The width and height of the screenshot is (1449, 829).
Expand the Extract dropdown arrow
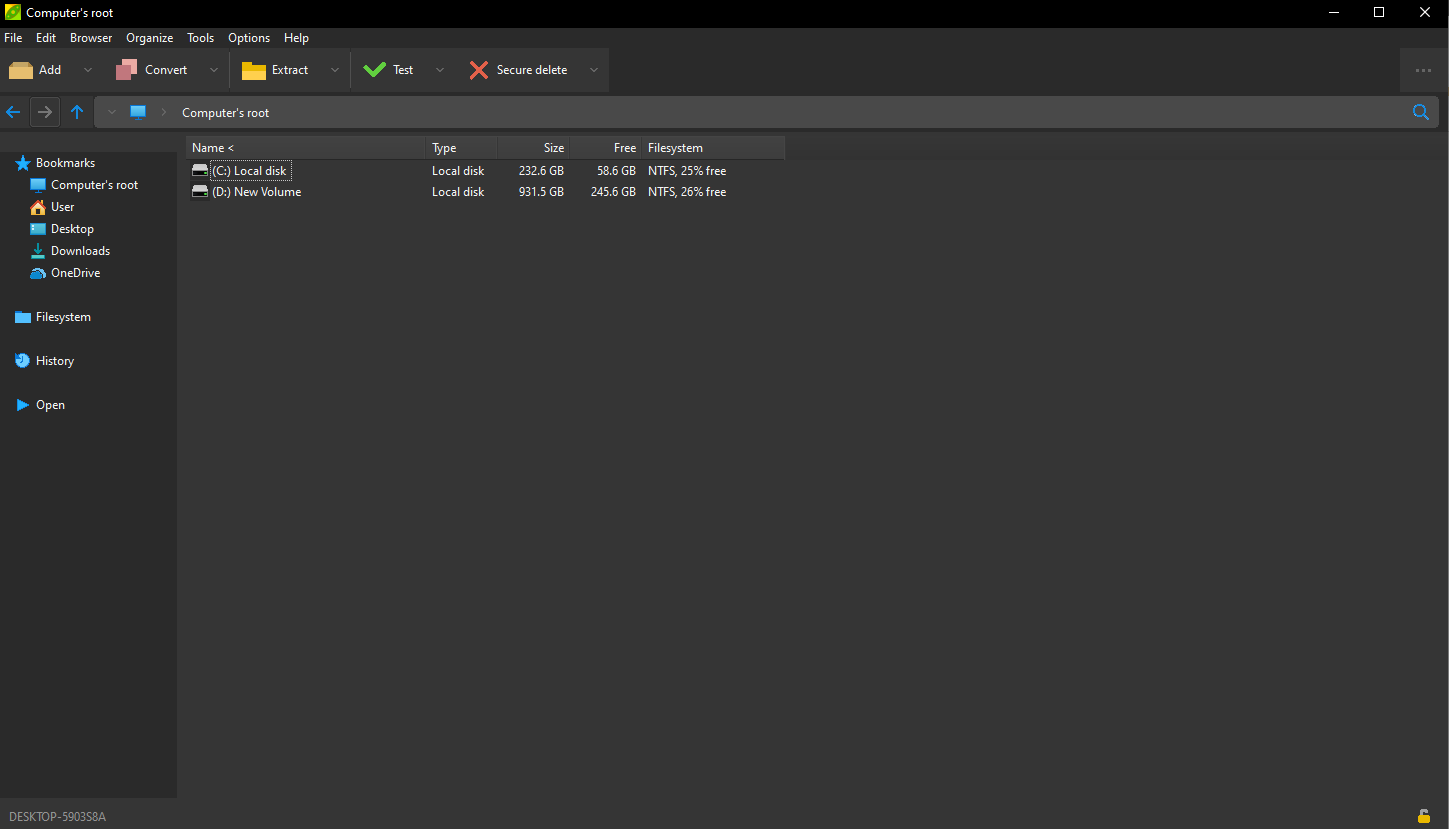pos(335,70)
